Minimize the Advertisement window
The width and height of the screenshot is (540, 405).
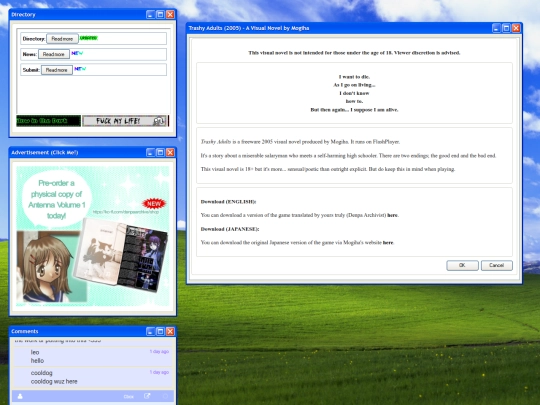pos(150,152)
